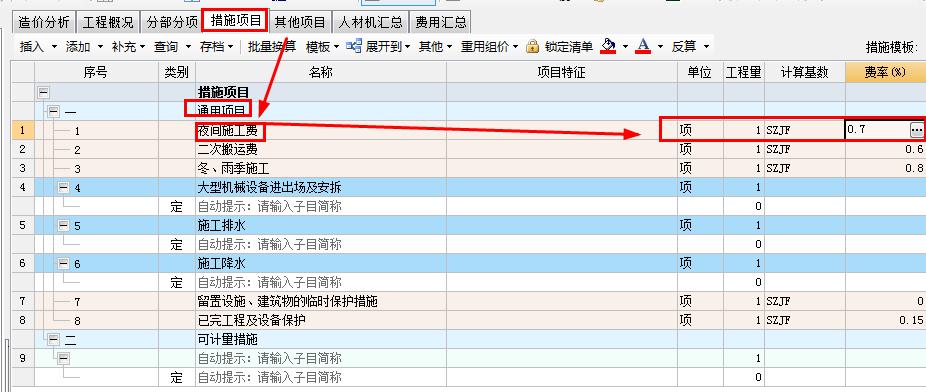Viewport: 926px width, 392px height.
Task: Select the 已完工程及设备保护 name cell
Action: [x=321, y=320]
